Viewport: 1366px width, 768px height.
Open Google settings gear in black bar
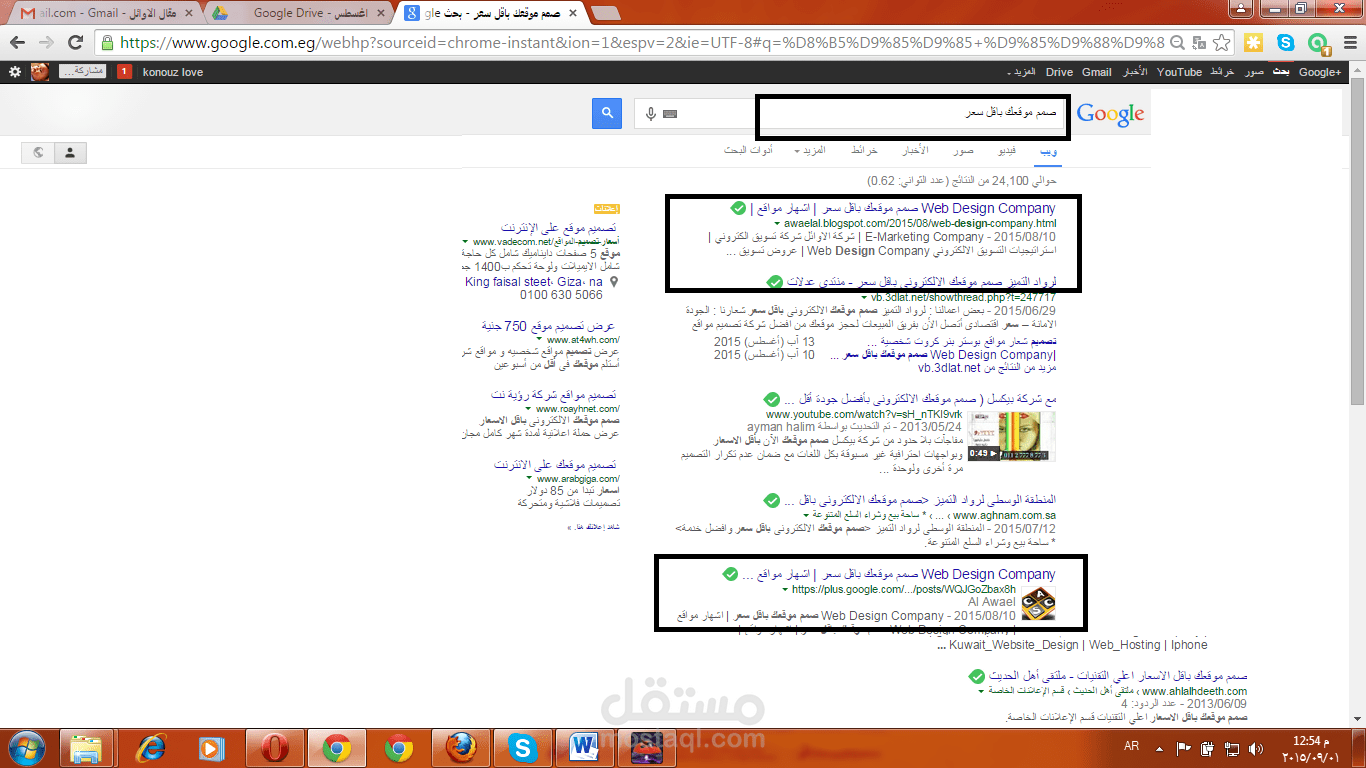click(14, 72)
